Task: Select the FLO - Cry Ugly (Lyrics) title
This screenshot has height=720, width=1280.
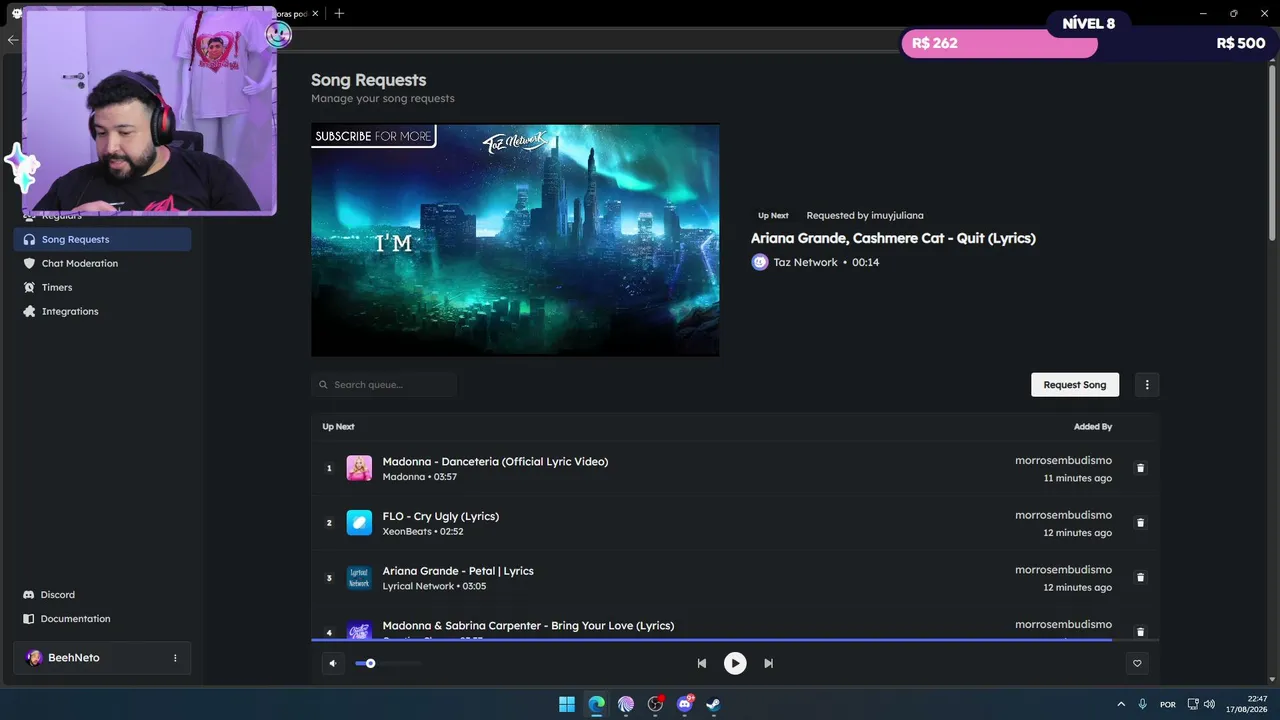Action: [x=440, y=516]
